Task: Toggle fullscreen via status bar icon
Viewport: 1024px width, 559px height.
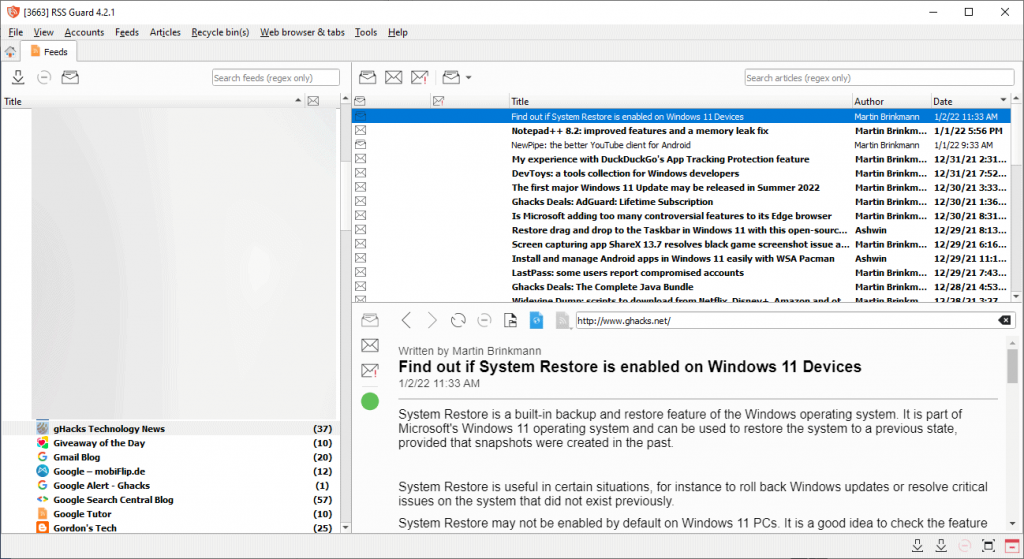Action: [x=988, y=545]
